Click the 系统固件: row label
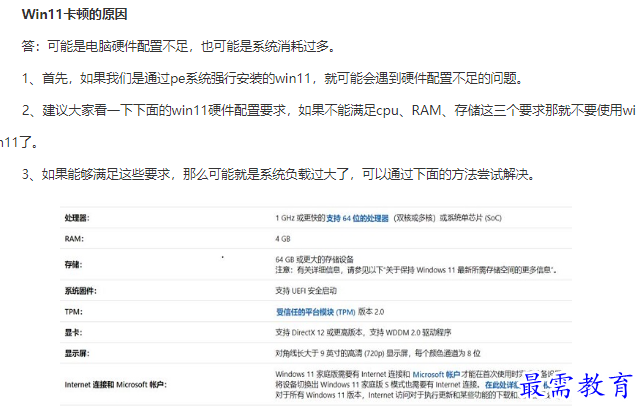641x417 pixels. click(x=81, y=291)
